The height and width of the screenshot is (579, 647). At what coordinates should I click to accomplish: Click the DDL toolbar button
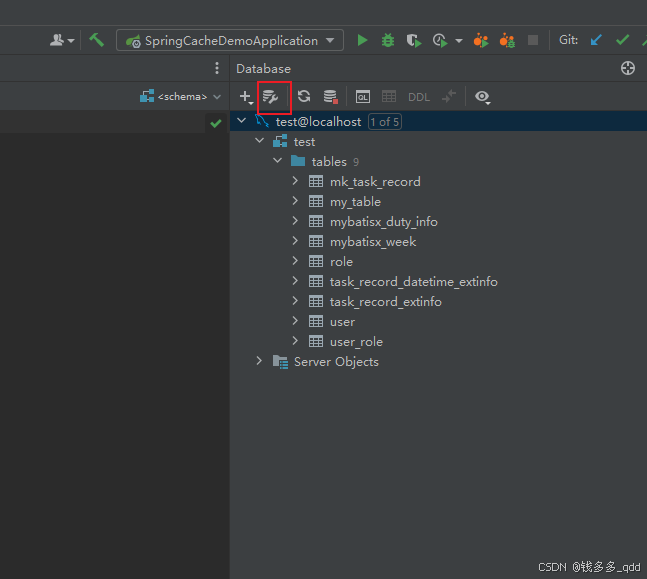pos(419,97)
